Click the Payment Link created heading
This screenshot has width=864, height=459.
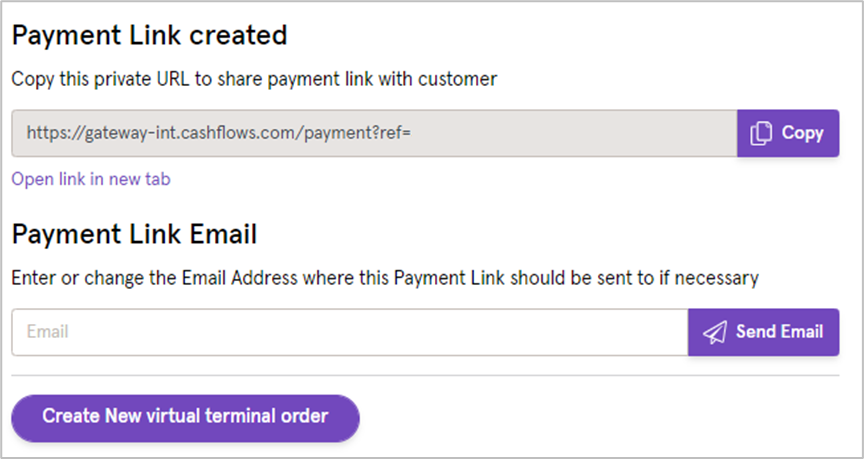point(149,35)
